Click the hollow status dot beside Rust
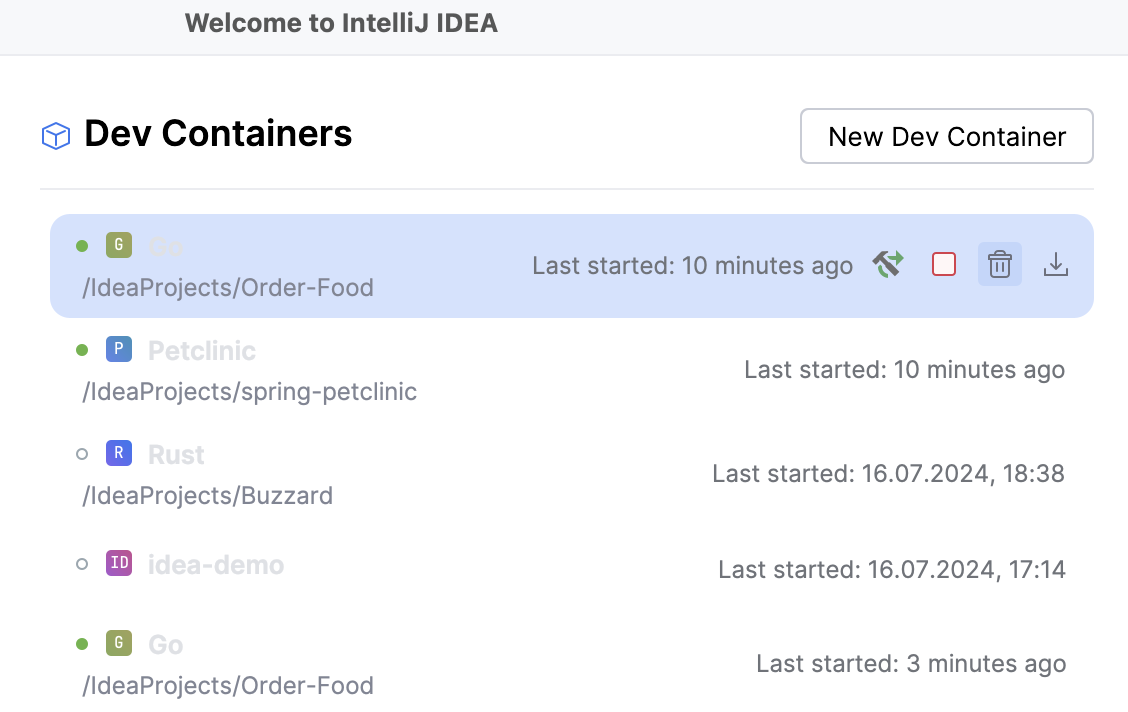The height and width of the screenshot is (712, 1128). [81, 453]
